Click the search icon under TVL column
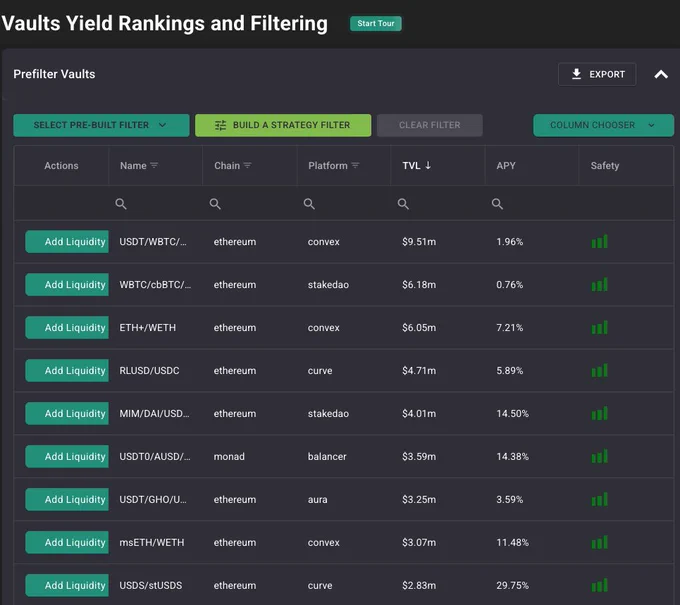 (x=403, y=204)
